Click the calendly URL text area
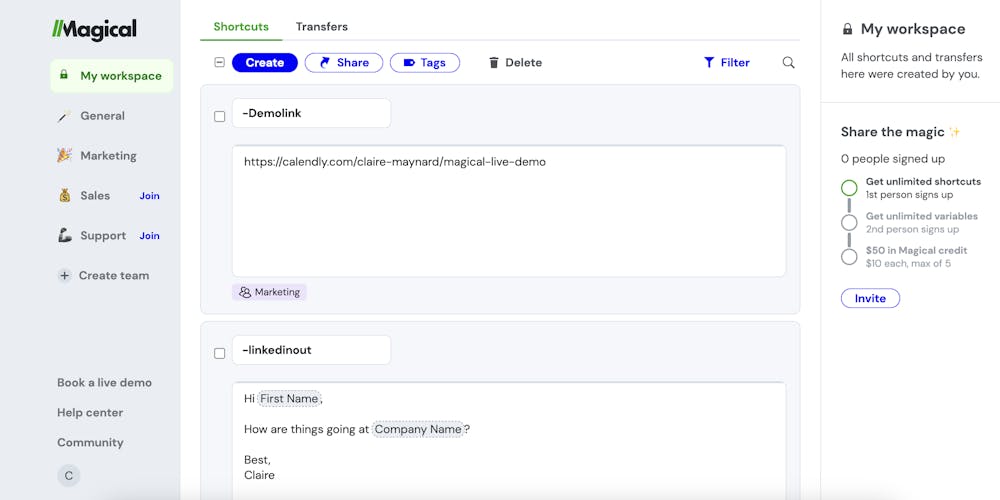The height and width of the screenshot is (500, 1000). [x=509, y=211]
